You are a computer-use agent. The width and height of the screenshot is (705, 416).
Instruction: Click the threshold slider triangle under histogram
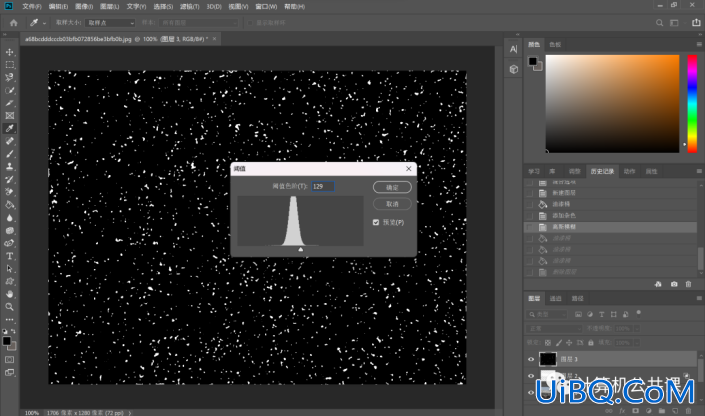pyautogui.click(x=301, y=249)
